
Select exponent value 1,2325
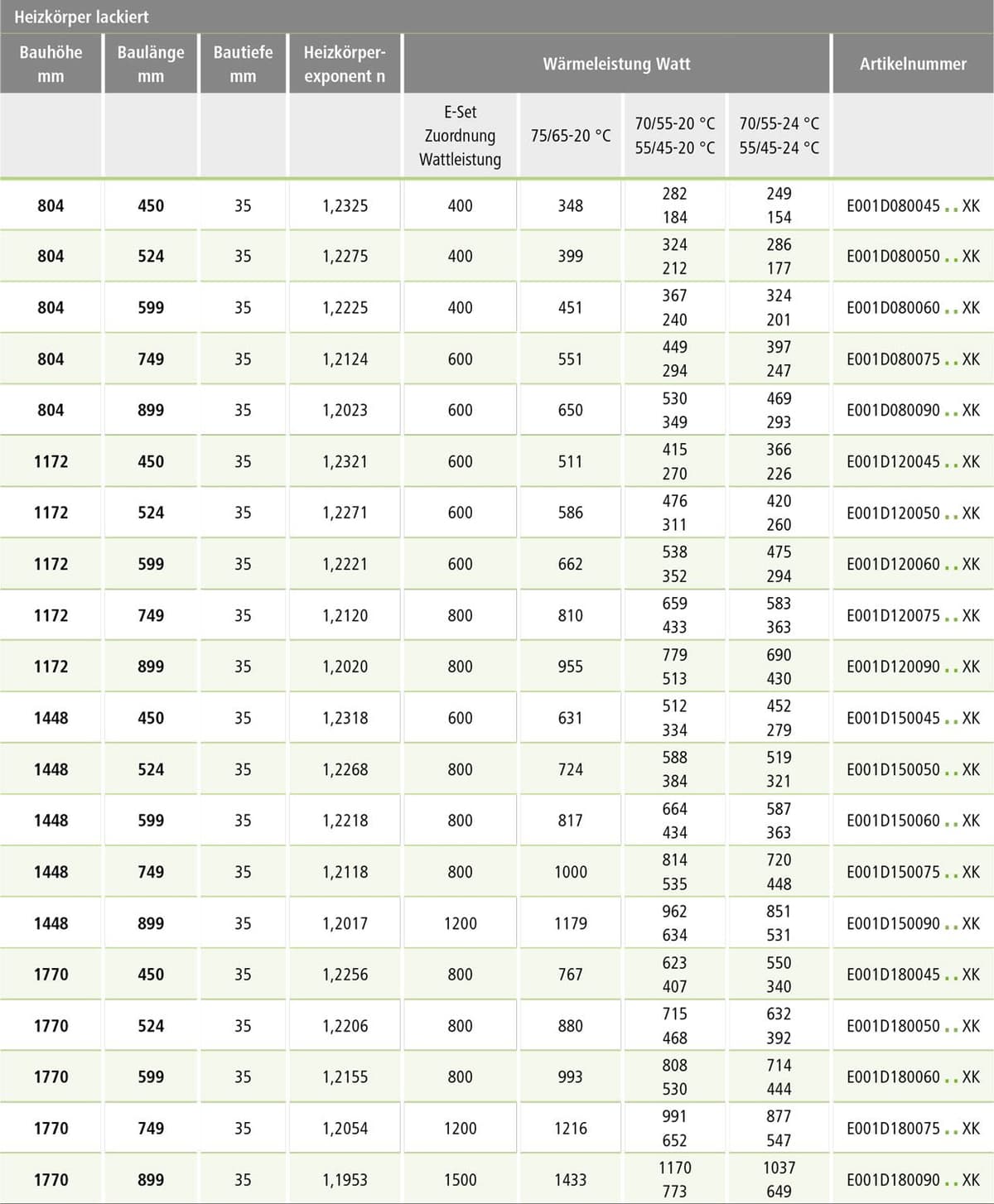point(345,205)
